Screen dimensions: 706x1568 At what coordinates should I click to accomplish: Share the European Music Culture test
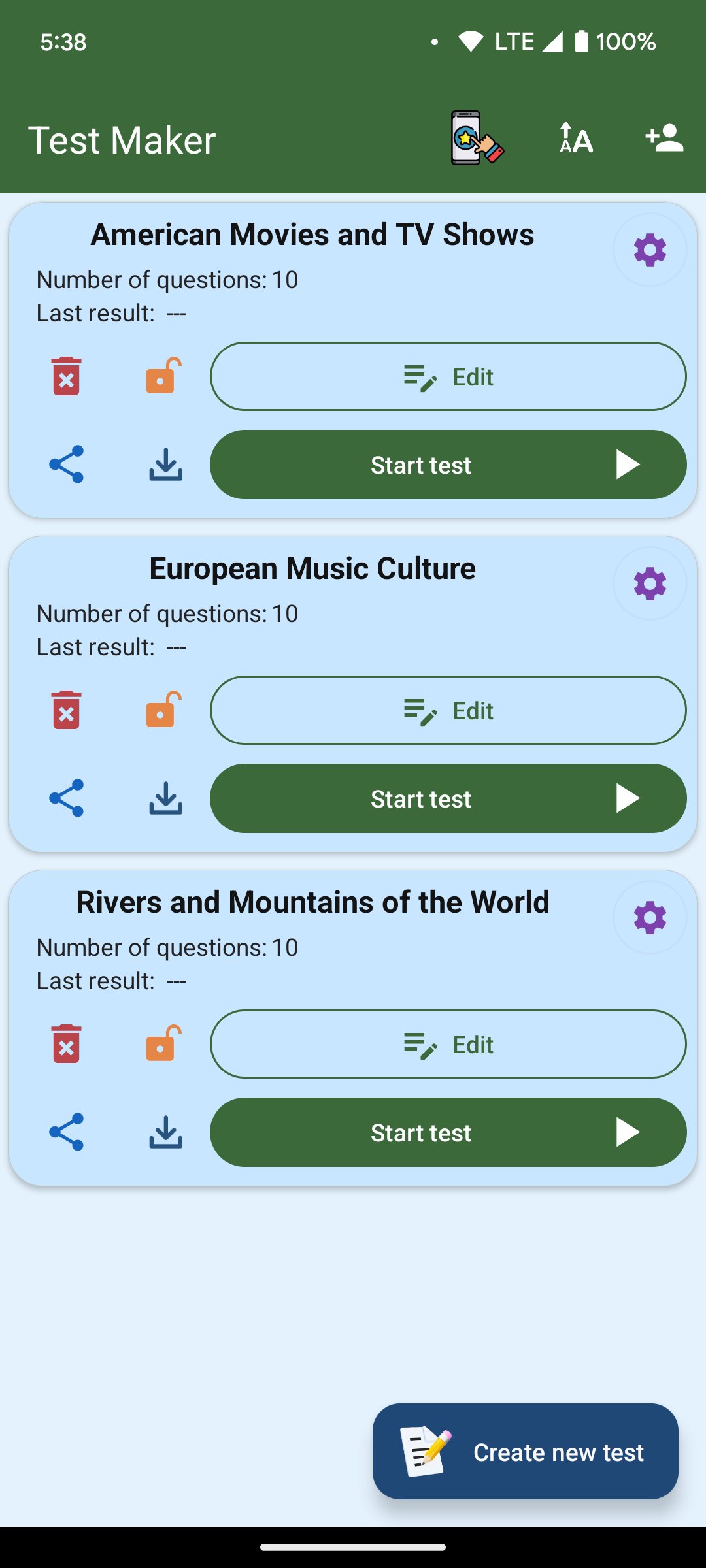click(66, 798)
